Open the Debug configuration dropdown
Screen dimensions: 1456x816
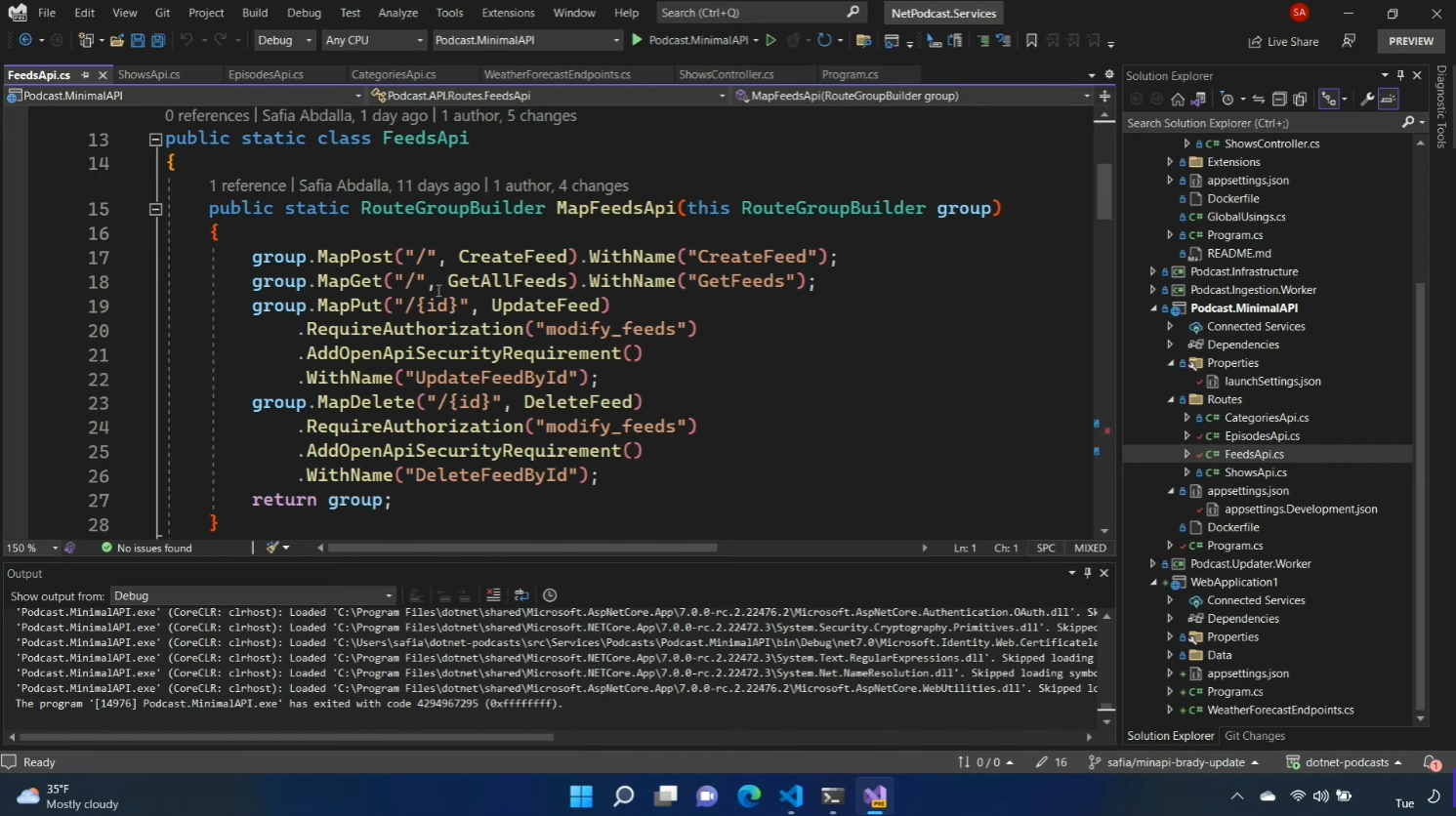click(285, 40)
